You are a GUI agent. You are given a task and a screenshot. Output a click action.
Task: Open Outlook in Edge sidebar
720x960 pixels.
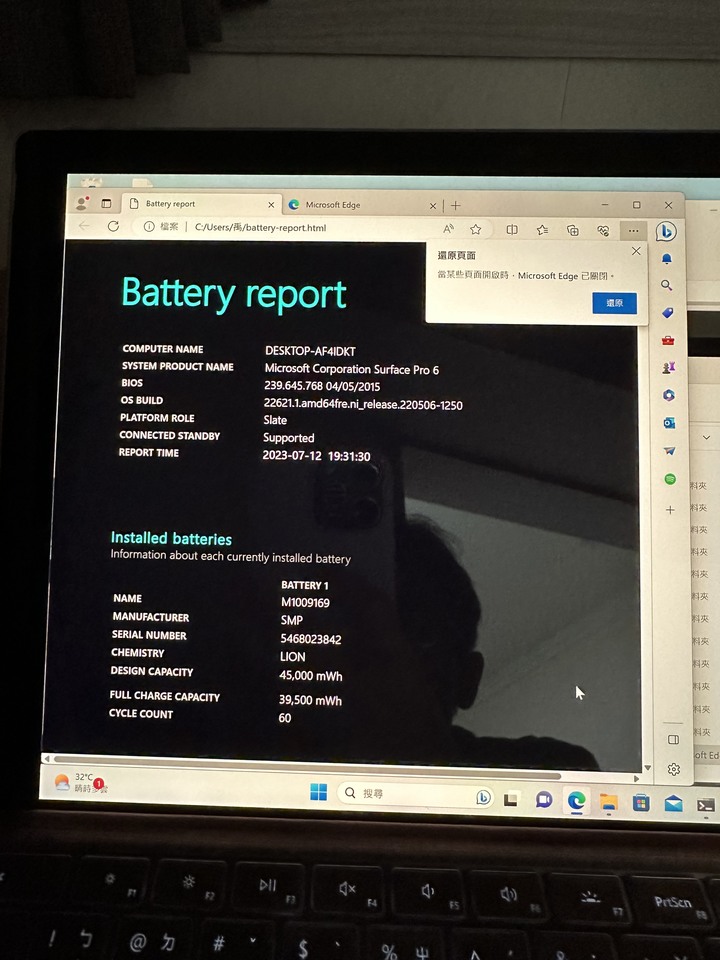[x=669, y=423]
